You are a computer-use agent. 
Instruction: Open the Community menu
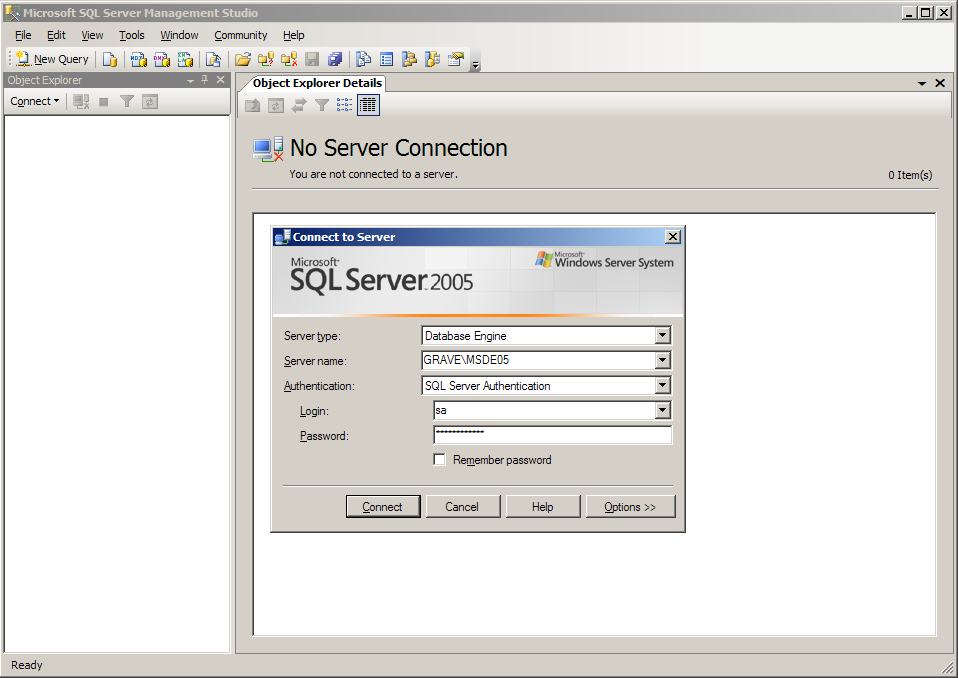pyautogui.click(x=241, y=35)
